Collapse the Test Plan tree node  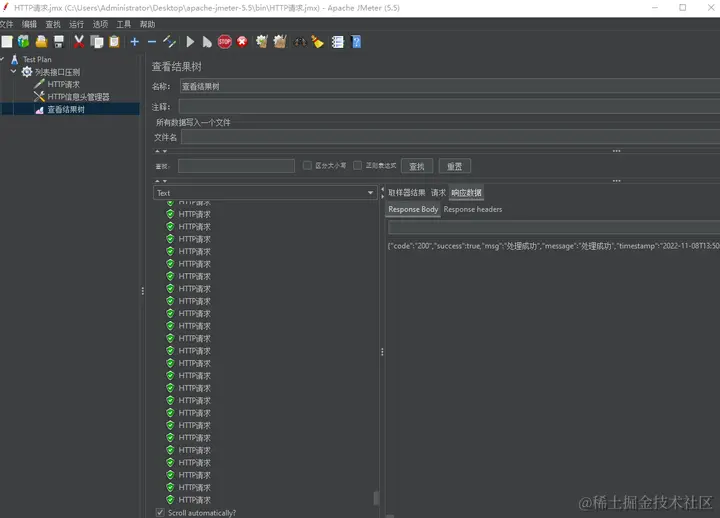click(x=2, y=59)
